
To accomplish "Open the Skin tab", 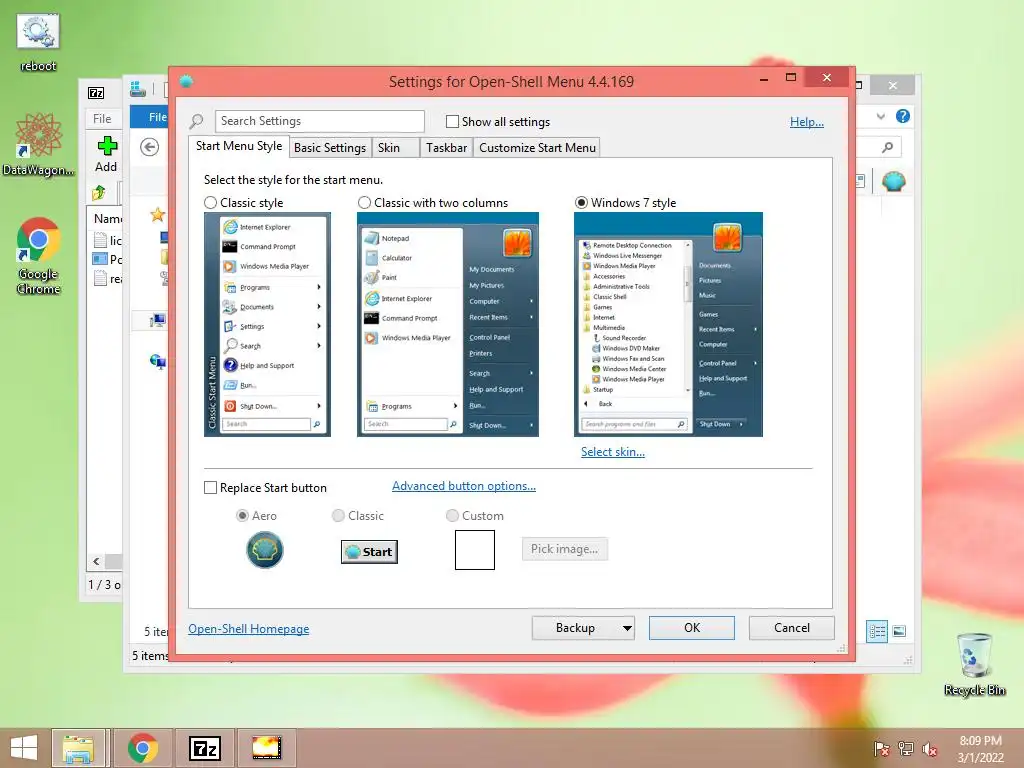I will pyautogui.click(x=395, y=148).
